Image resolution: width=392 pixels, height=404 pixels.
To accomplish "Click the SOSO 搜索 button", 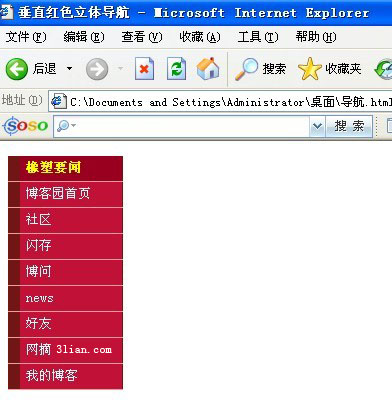I will click(349, 126).
